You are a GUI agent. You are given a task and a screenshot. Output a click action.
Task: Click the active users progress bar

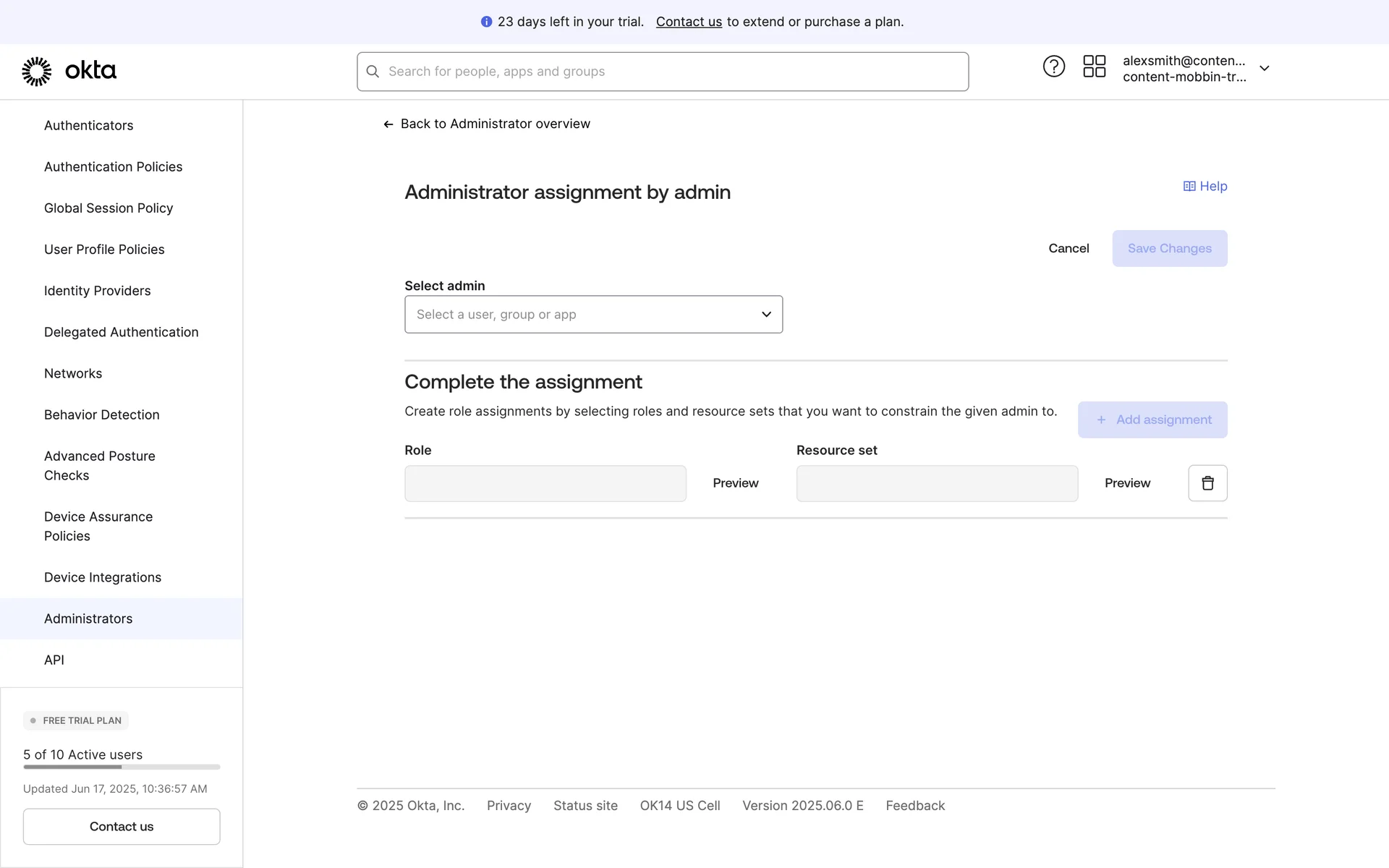[x=122, y=767]
